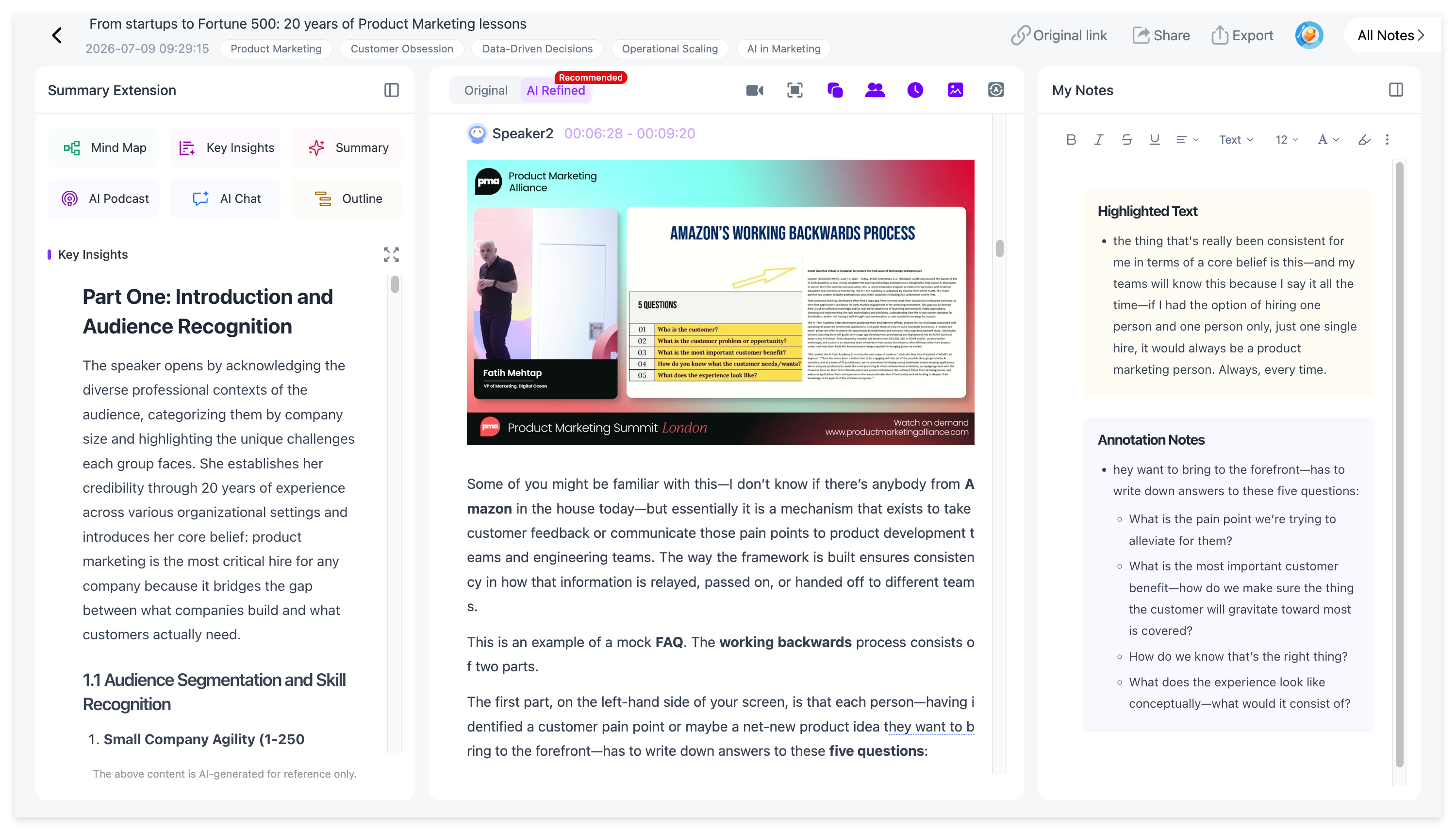Click the Share button

[1161, 35]
